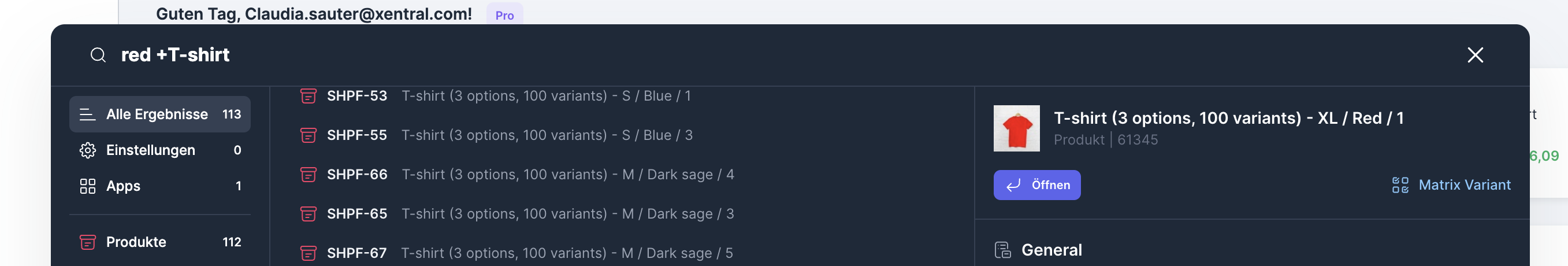
Task: Select the Alle Ergebnisse filter
Action: point(159,114)
